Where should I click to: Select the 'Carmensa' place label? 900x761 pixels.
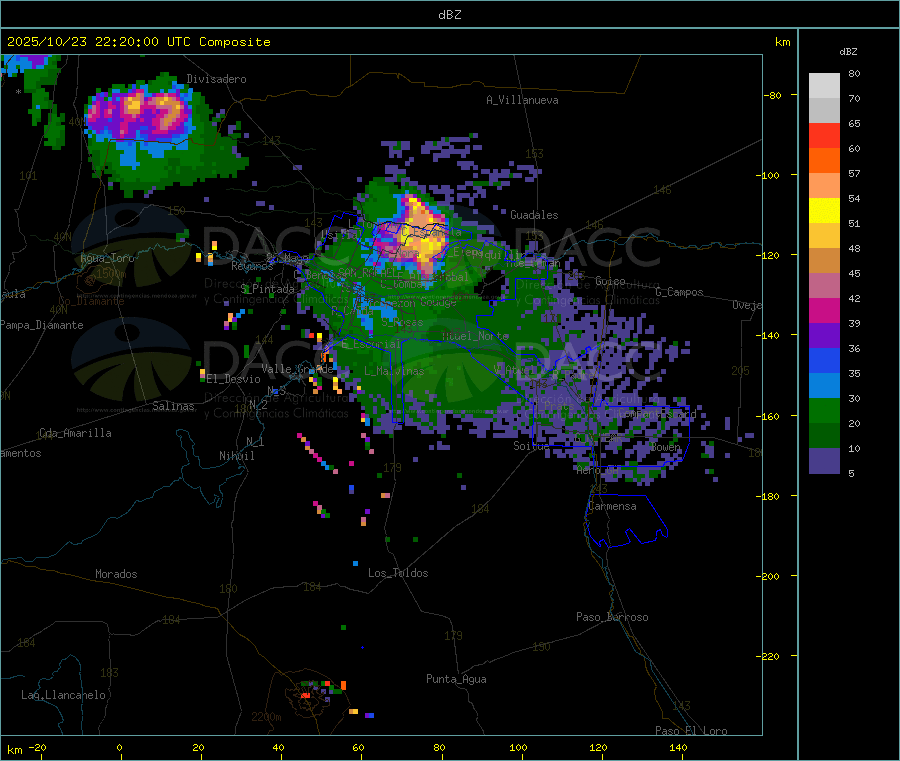click(x=612, y=506)
